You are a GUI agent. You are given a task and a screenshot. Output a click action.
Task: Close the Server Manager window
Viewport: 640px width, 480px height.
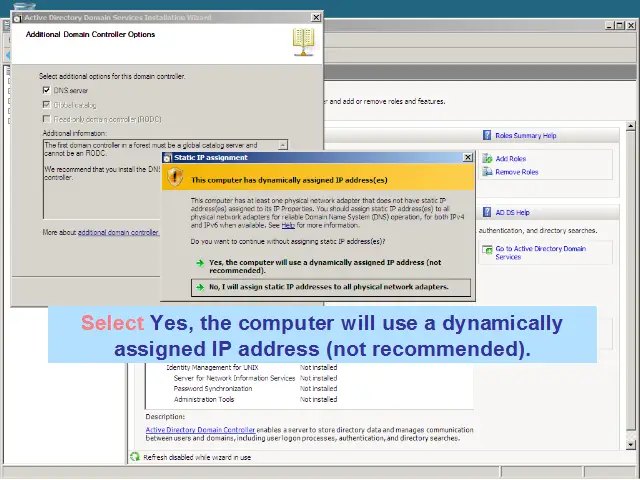tap(631, 25)
